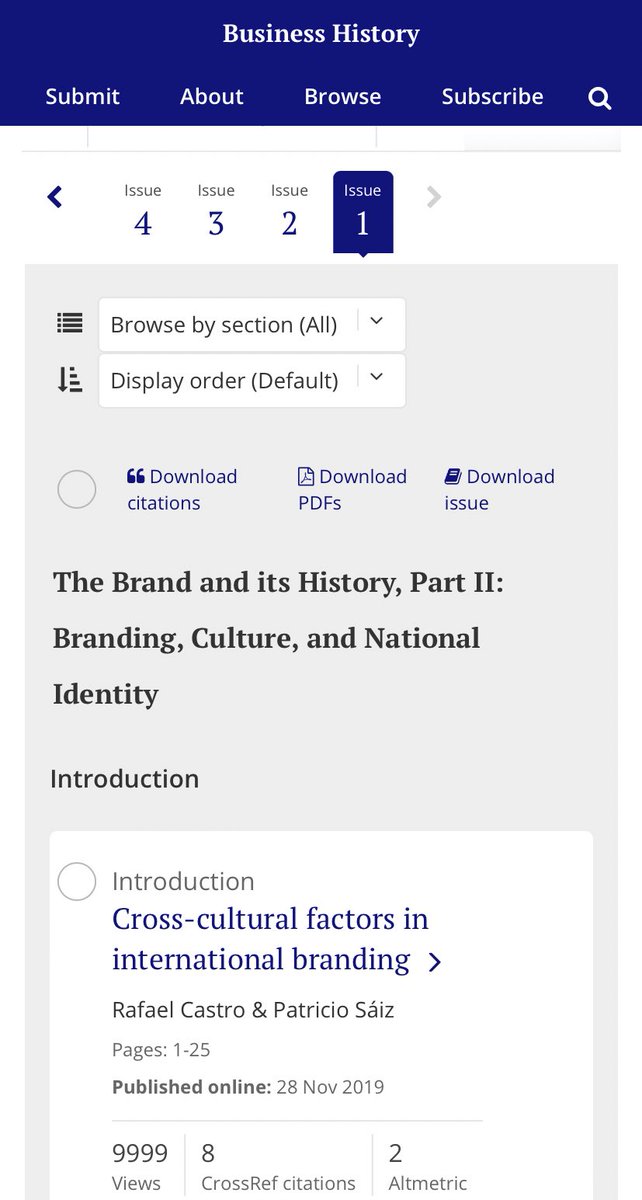Click the section list icon
The width and height of the screenshot is (642, 1200).
pos(69,323)
